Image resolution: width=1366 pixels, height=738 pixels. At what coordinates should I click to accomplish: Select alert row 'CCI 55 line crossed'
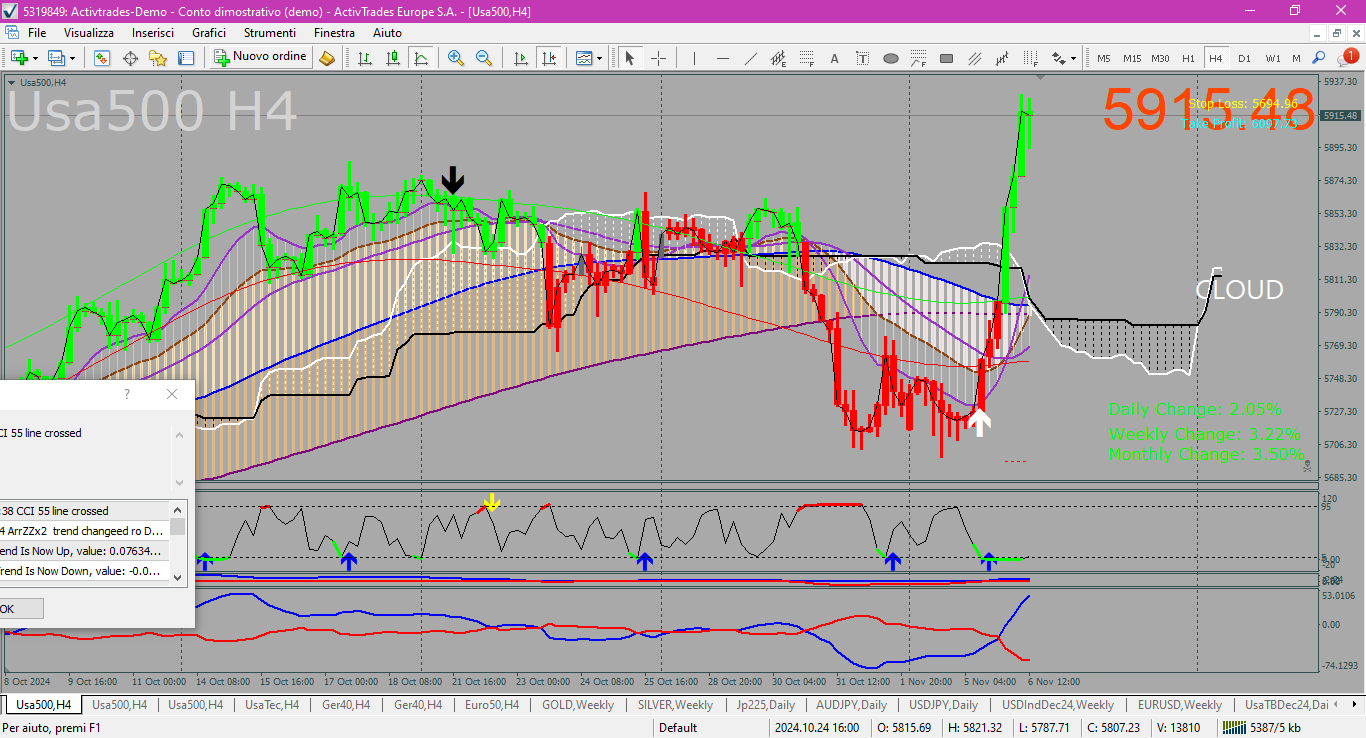tap(85, 511)
